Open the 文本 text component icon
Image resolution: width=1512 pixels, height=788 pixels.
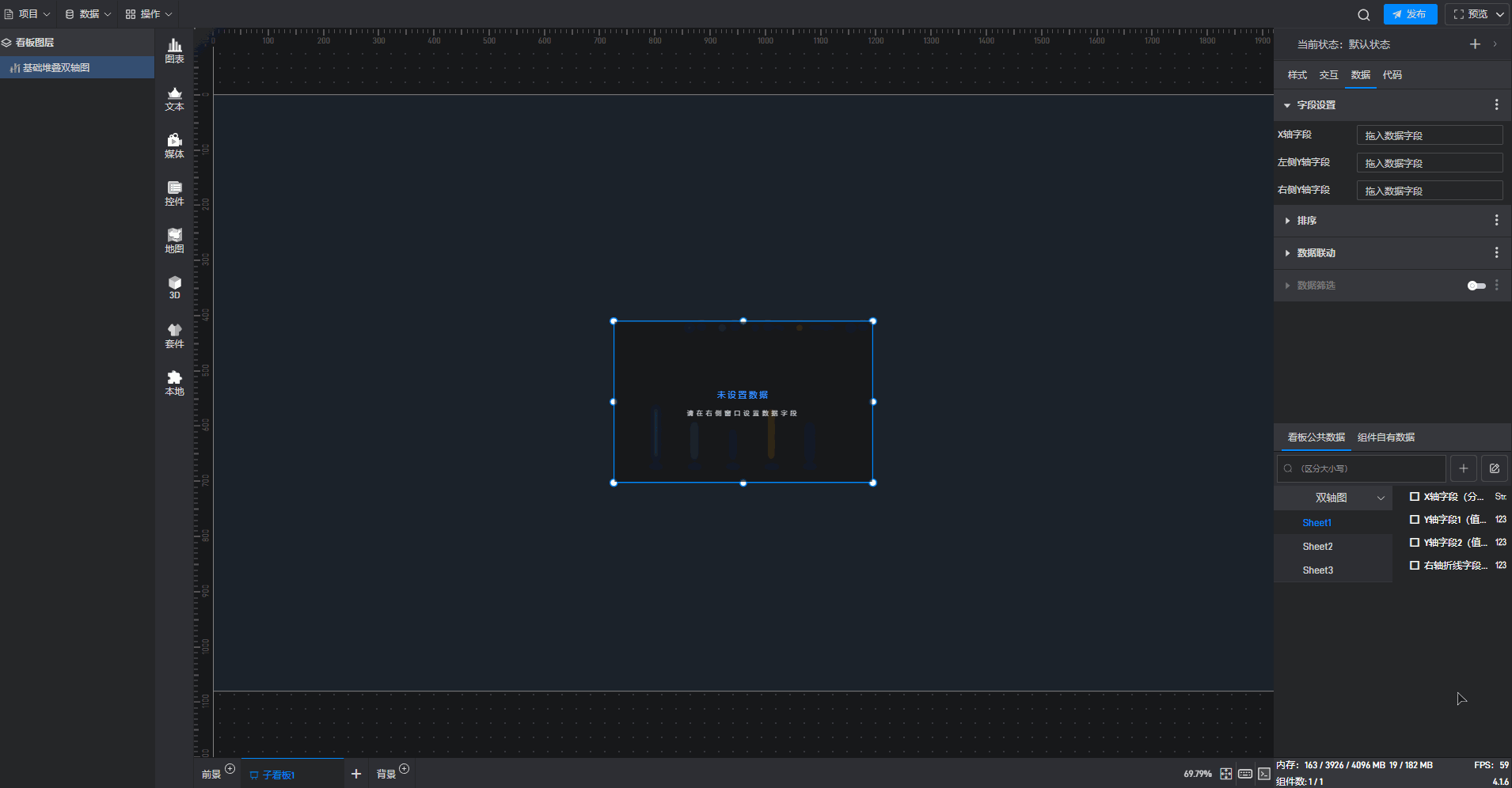[x=174, y=98]
